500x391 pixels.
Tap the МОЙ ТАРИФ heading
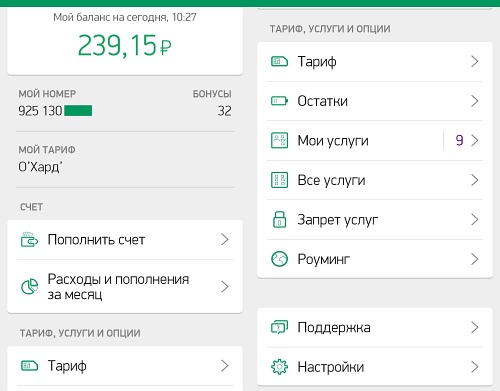click(x=47, y=150)
